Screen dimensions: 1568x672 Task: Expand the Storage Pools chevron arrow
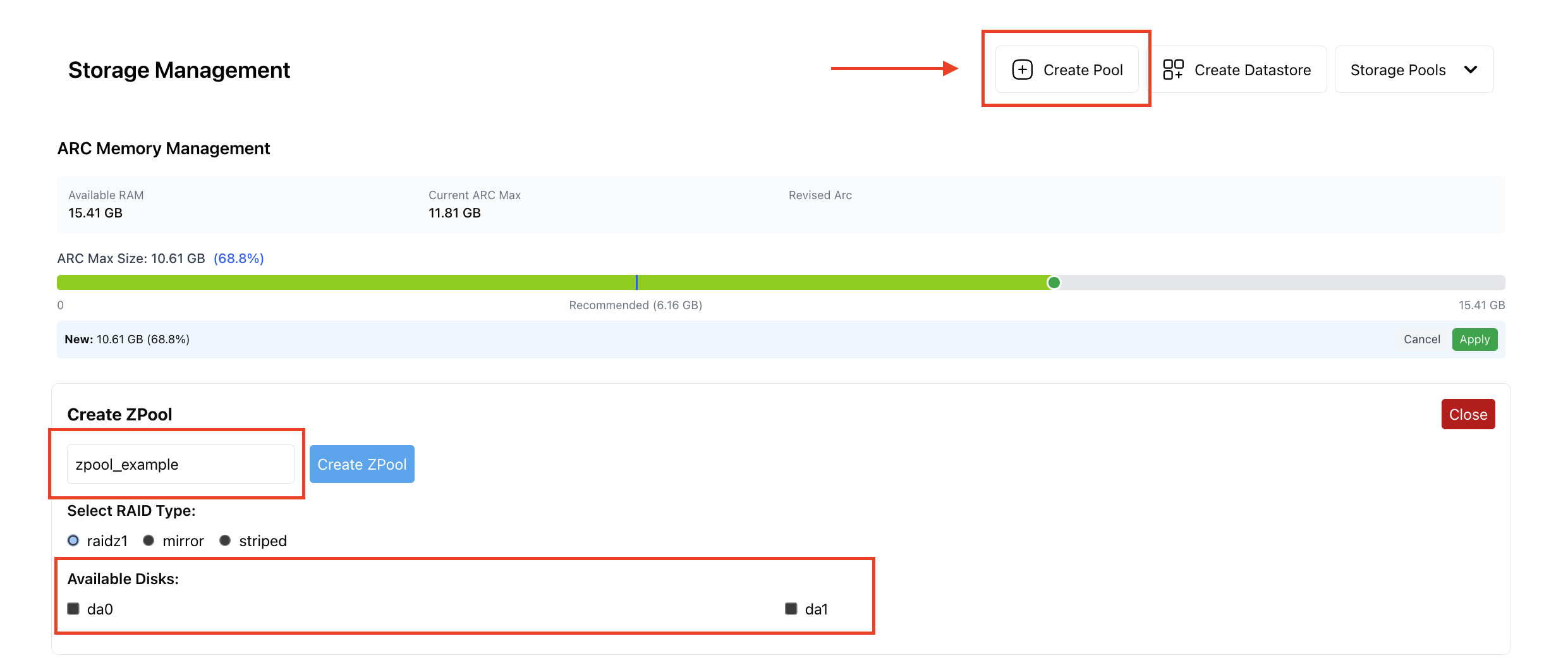1471,70
